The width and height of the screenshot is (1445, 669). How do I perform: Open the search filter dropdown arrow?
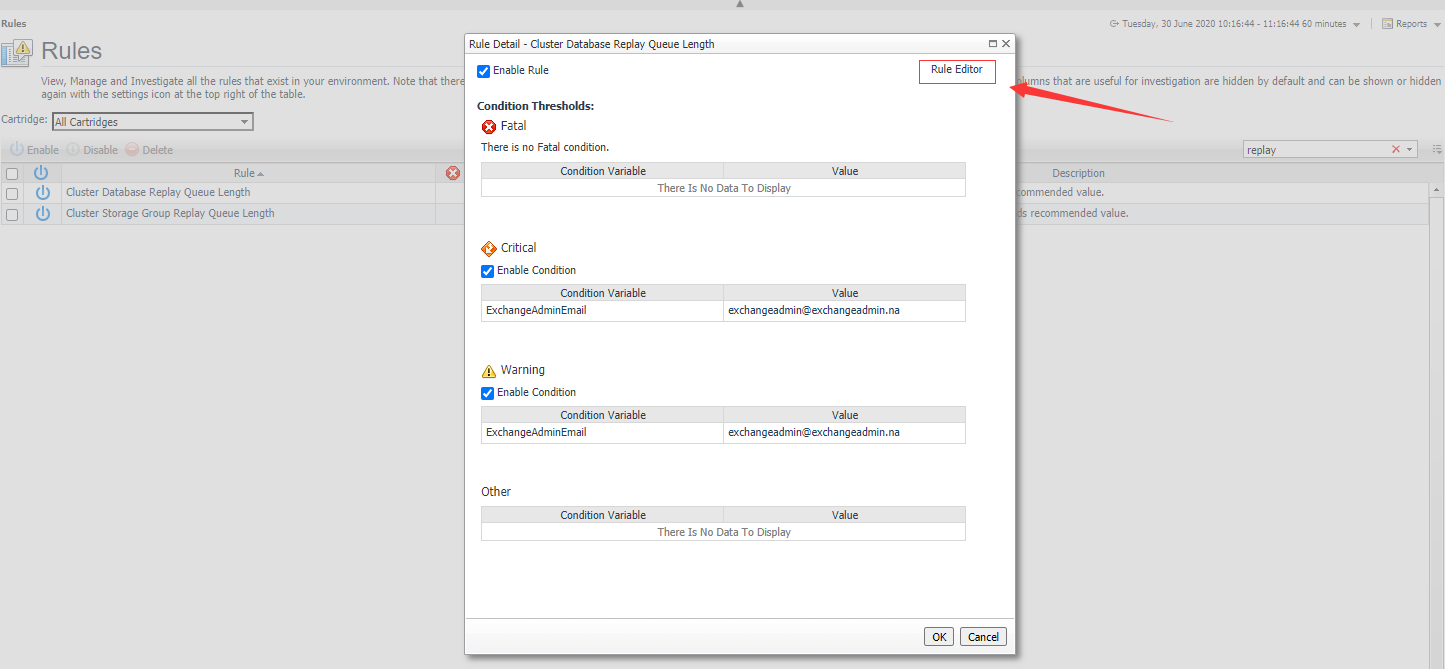(x=1409, y=148)
